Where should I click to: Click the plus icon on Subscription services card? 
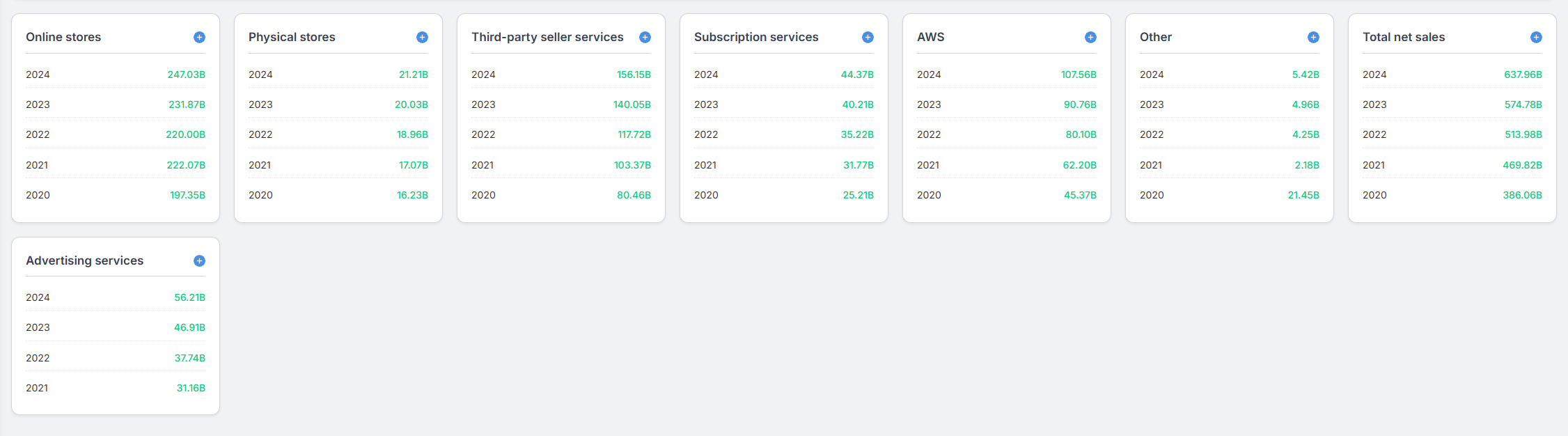pyautogui.click(x=868, y=37)
